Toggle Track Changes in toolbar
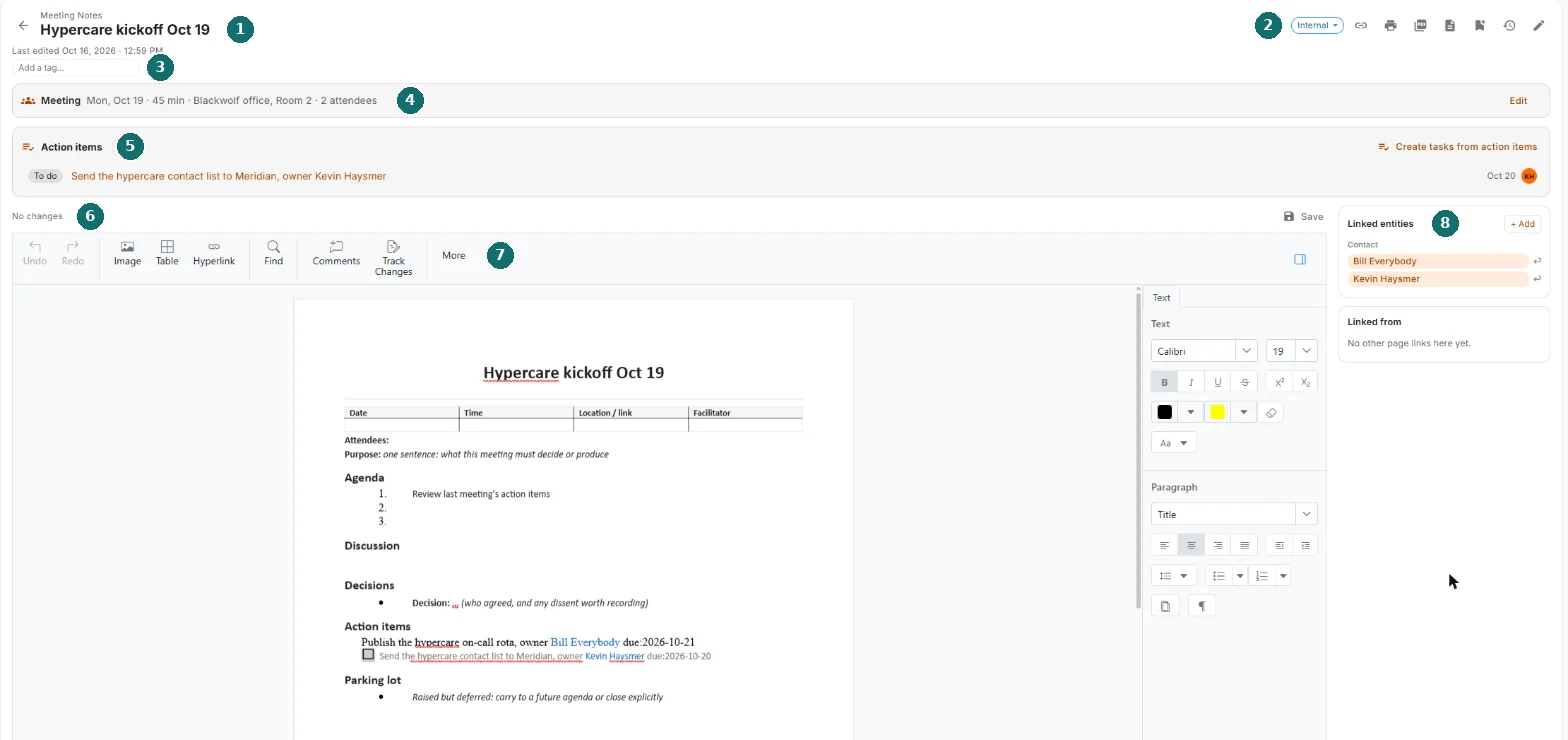Image resolution: width=1568 pixels, height=740 pixels. coord(393,258)
